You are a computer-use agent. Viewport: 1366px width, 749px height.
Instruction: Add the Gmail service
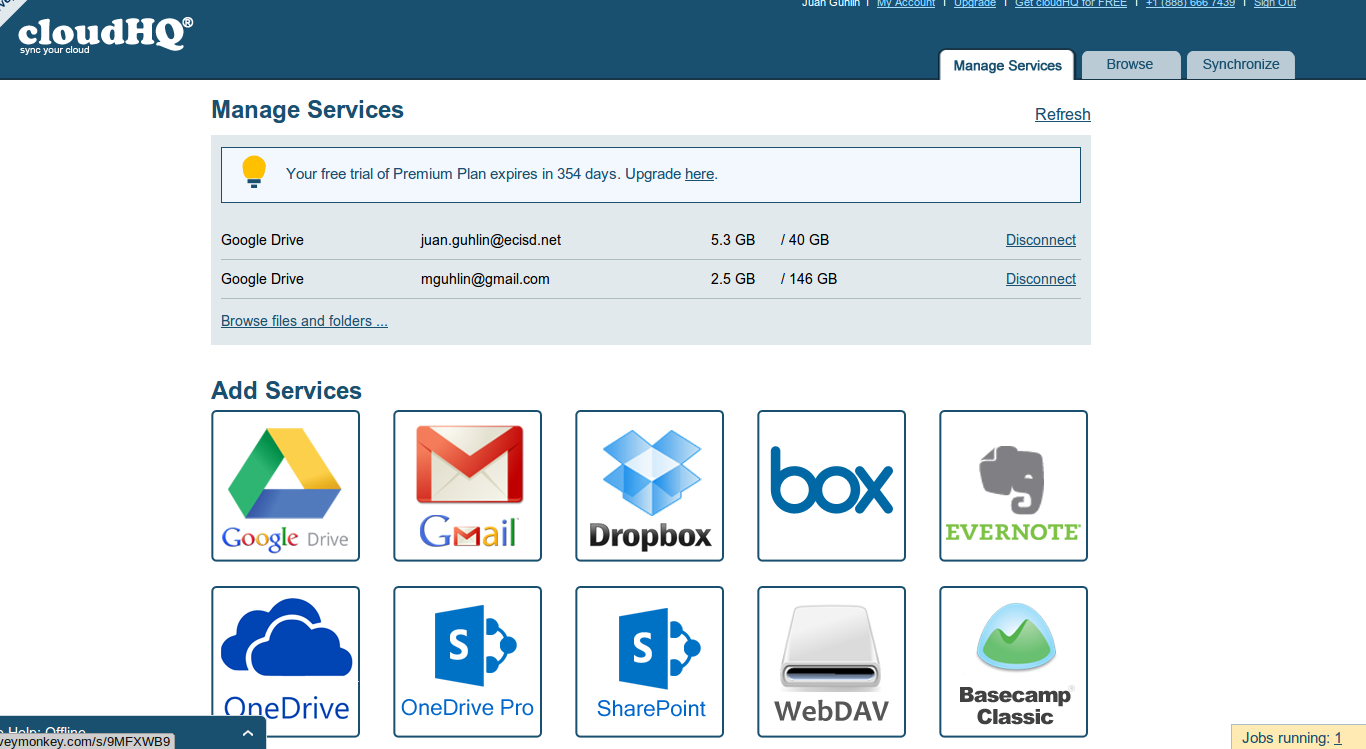(467, 486)
